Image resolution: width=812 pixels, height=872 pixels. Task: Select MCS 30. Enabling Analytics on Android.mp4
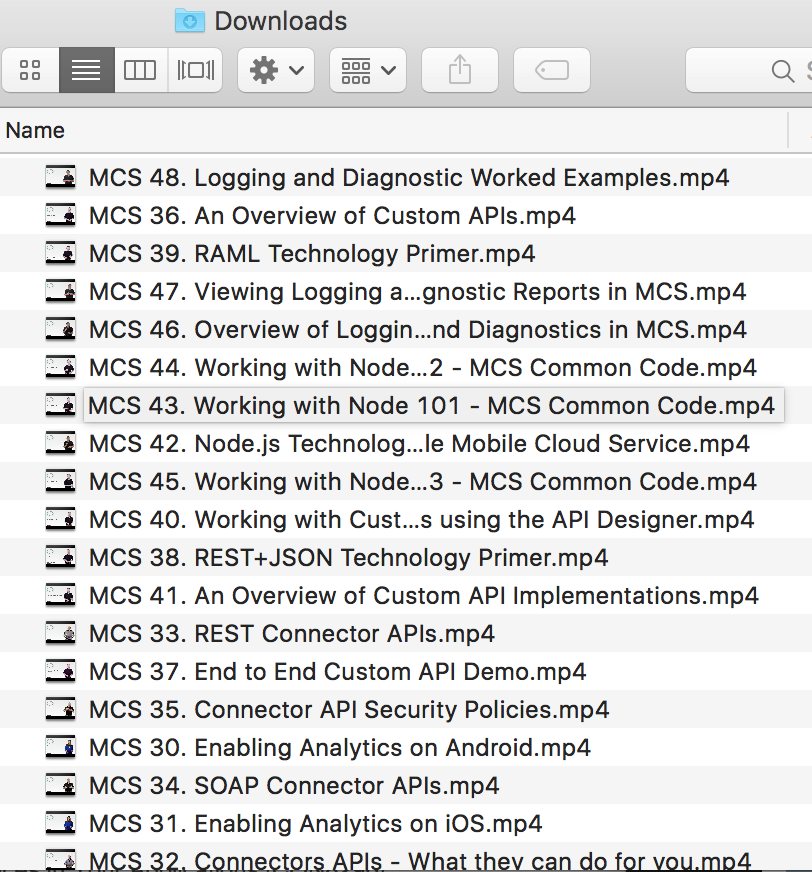[406, 747]
